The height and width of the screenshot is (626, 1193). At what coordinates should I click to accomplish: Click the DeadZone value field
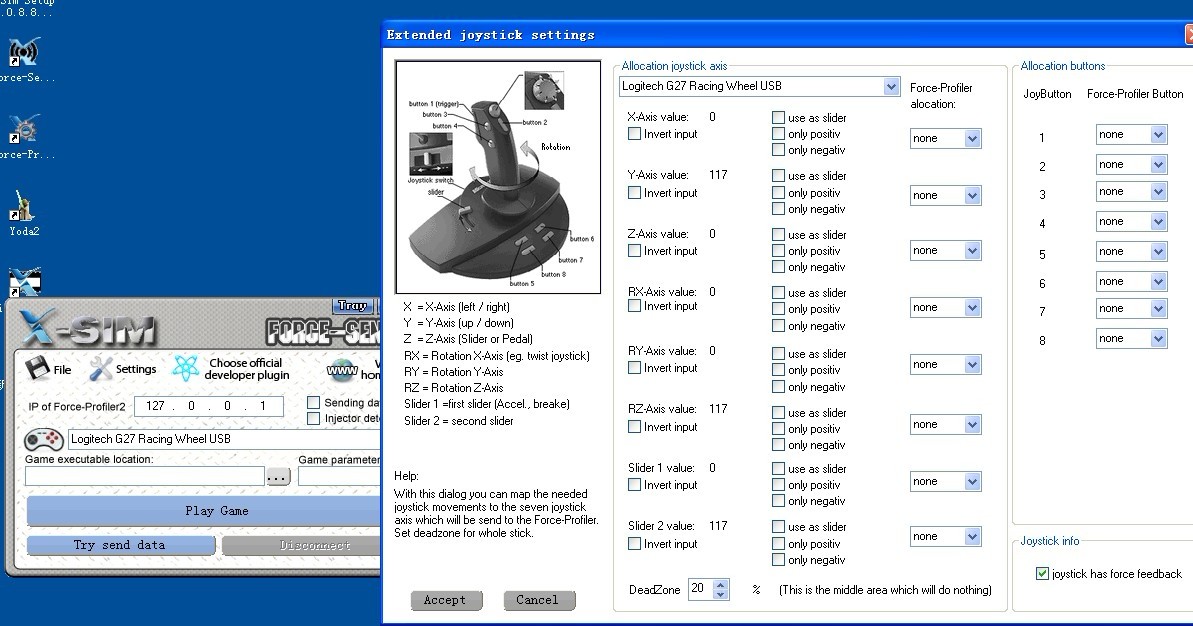[x=699, y=589]
